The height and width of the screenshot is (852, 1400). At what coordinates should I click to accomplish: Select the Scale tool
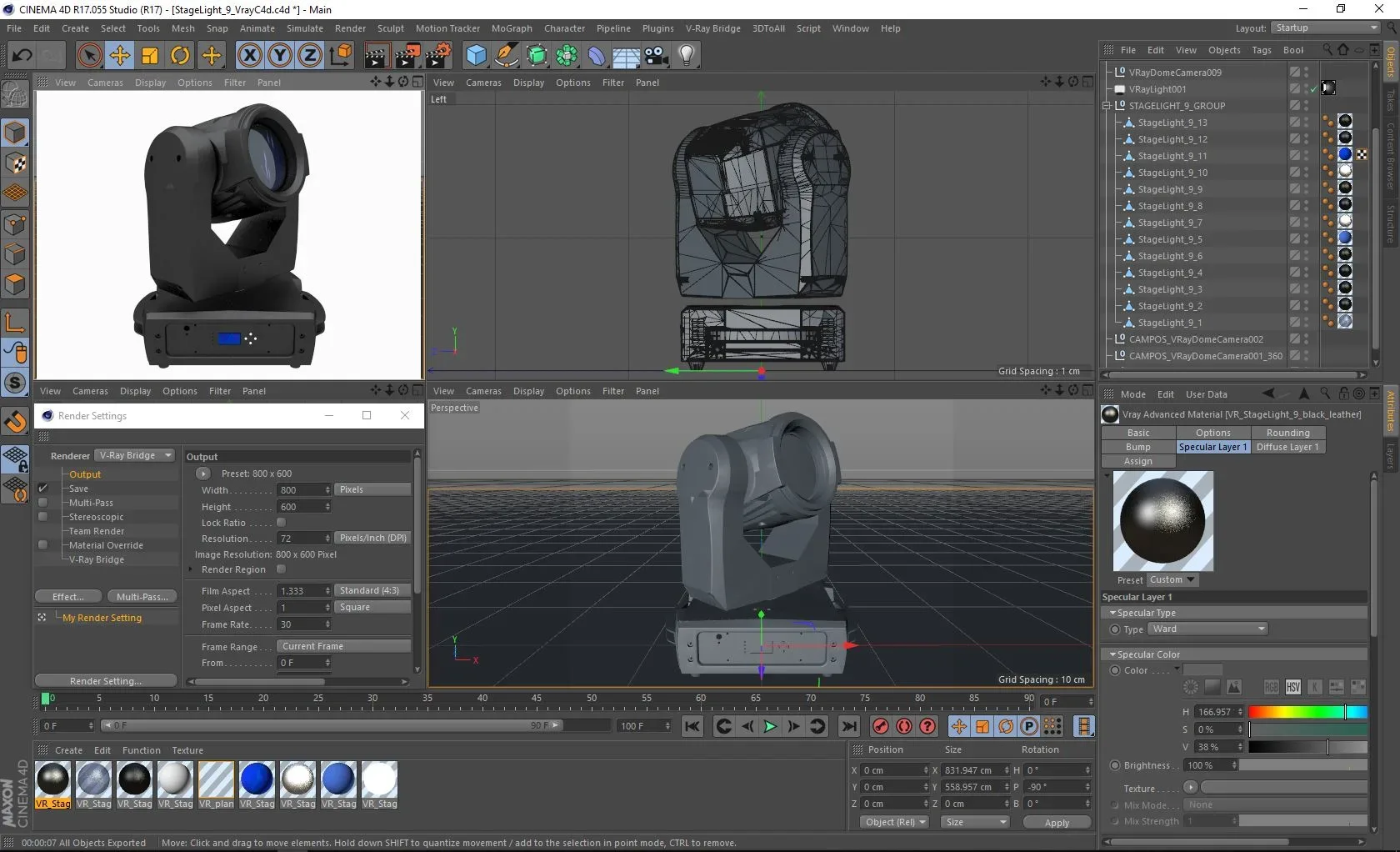tap(150, 56)
